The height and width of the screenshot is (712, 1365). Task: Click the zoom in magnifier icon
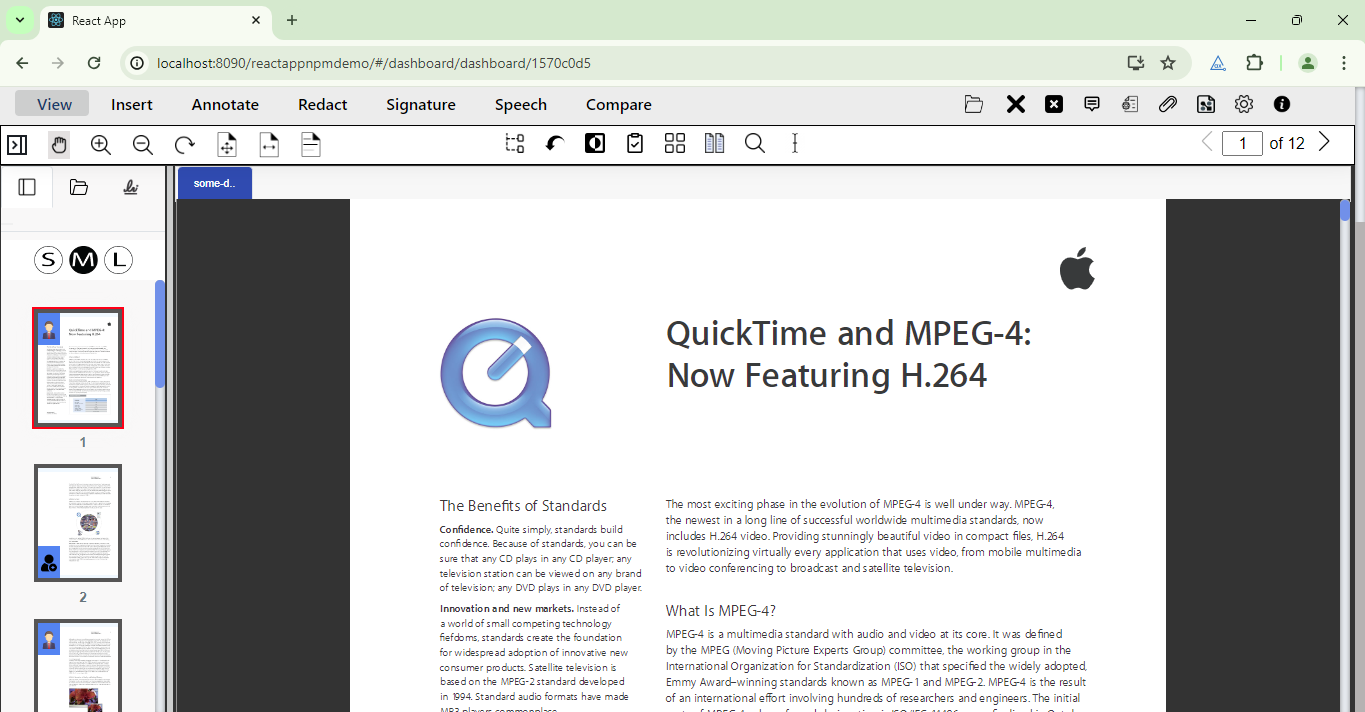101,144
